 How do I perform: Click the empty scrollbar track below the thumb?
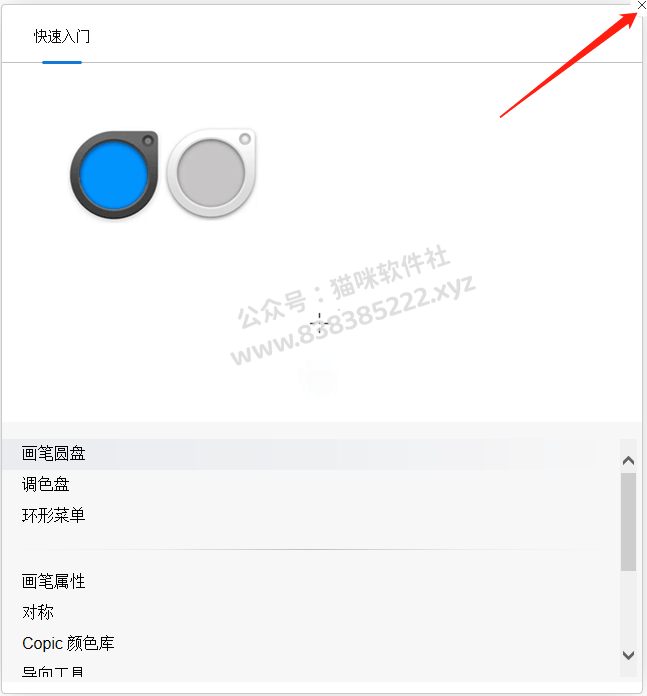coord(628,608)
